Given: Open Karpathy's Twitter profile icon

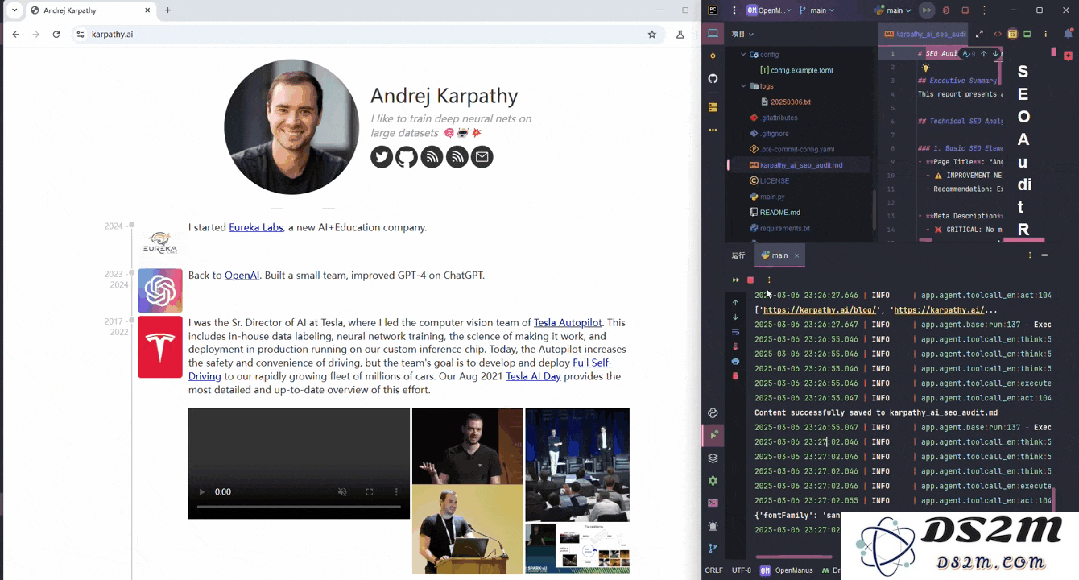Looking at the screenshot, I should pos(381,157).
